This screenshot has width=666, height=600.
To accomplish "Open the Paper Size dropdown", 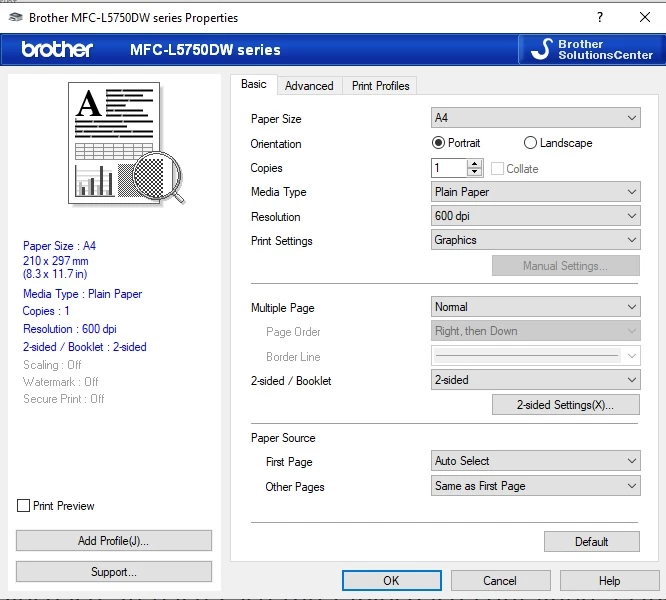I will (536, 118).
